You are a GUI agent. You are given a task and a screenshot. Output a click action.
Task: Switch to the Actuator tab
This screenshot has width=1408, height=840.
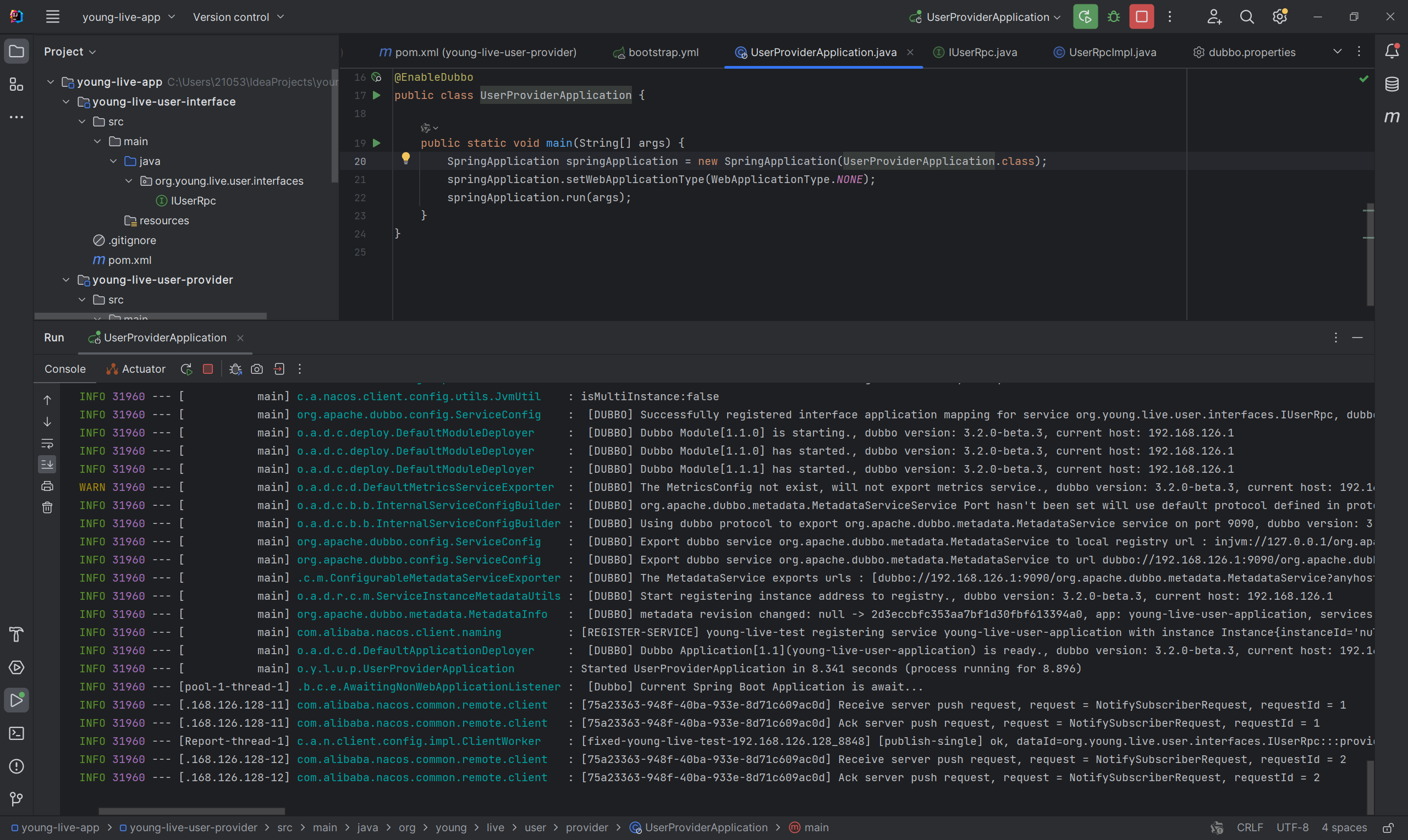(x=136, y=369)
